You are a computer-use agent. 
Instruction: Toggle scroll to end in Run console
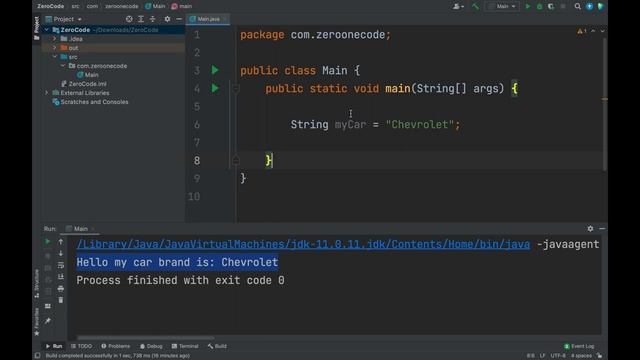(61, 277)
